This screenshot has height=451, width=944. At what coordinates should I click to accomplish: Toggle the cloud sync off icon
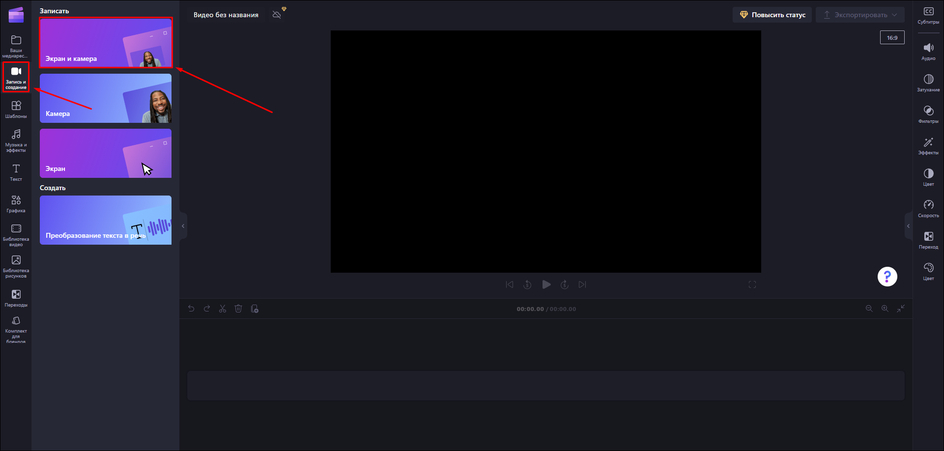[277, 14]
